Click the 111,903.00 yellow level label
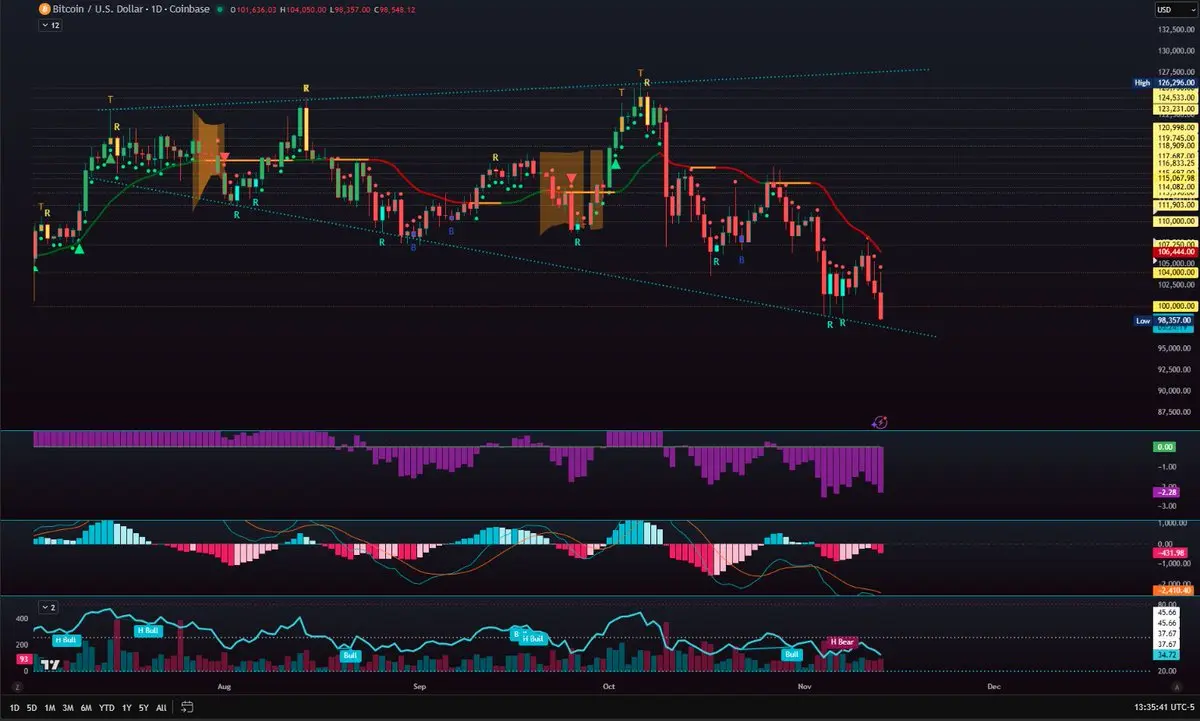Screen dimensions: 1200x721 (1175, 204)
